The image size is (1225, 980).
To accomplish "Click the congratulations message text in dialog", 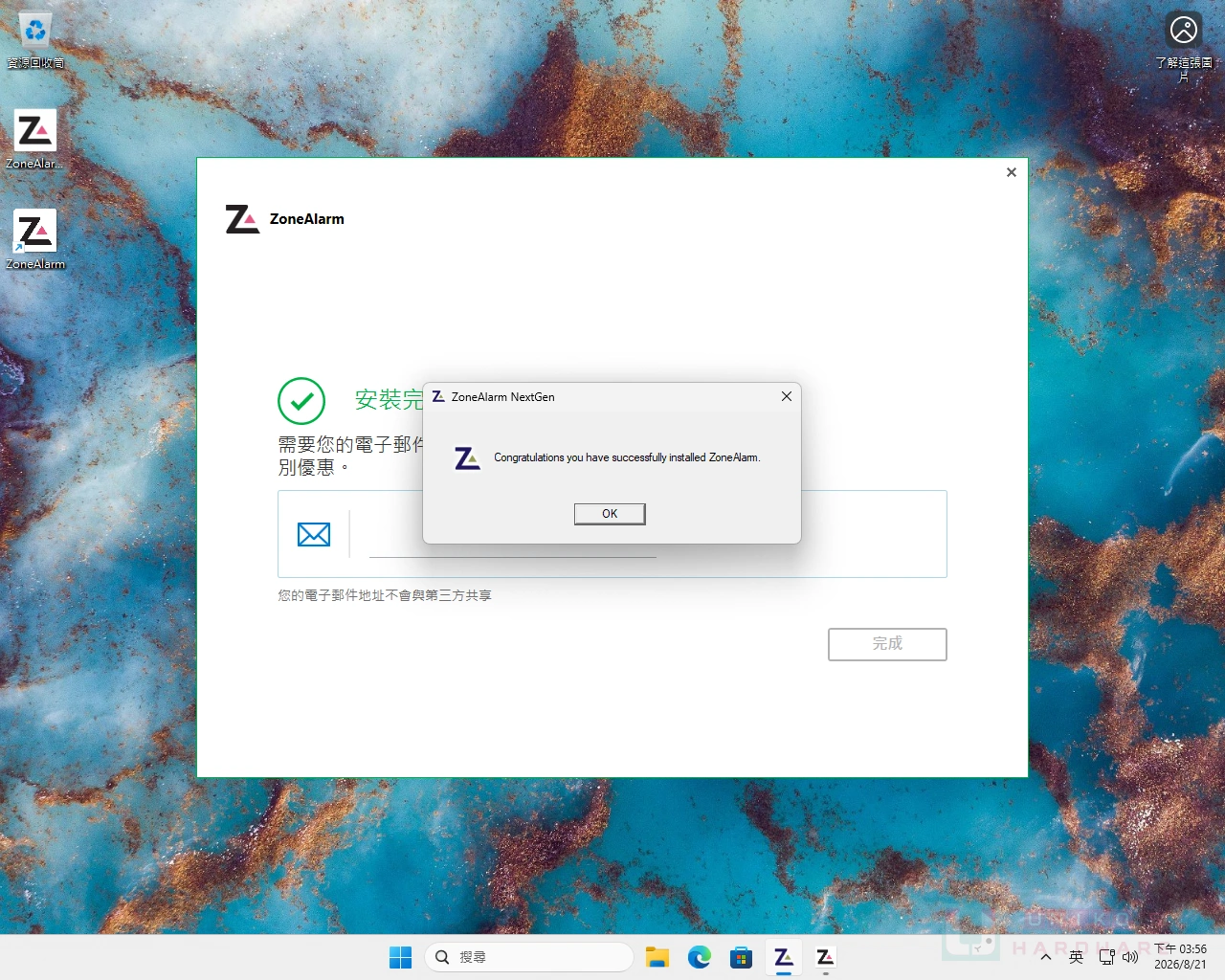I will 627,457.
